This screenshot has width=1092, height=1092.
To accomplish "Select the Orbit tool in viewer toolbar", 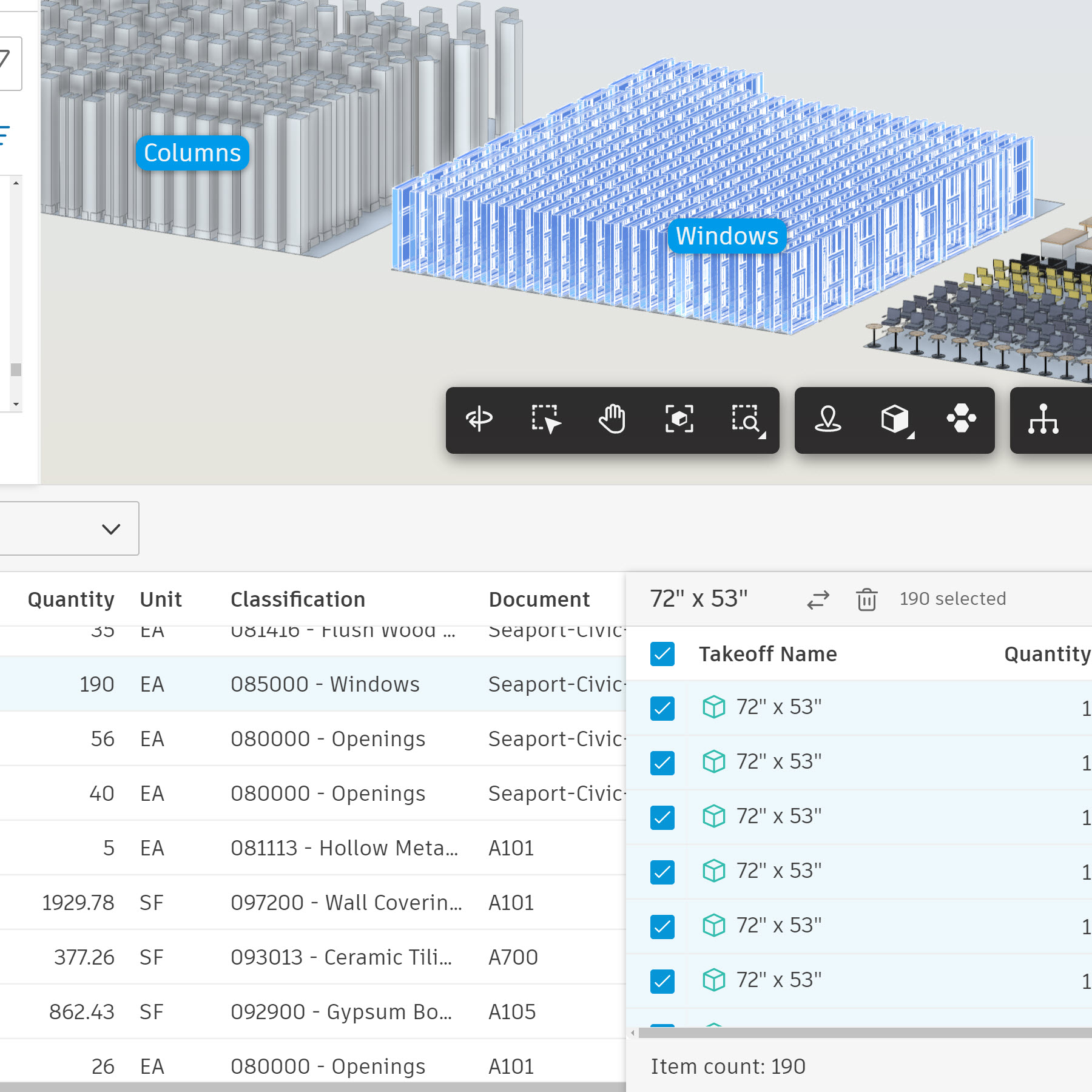I will (x=479, y=419).
